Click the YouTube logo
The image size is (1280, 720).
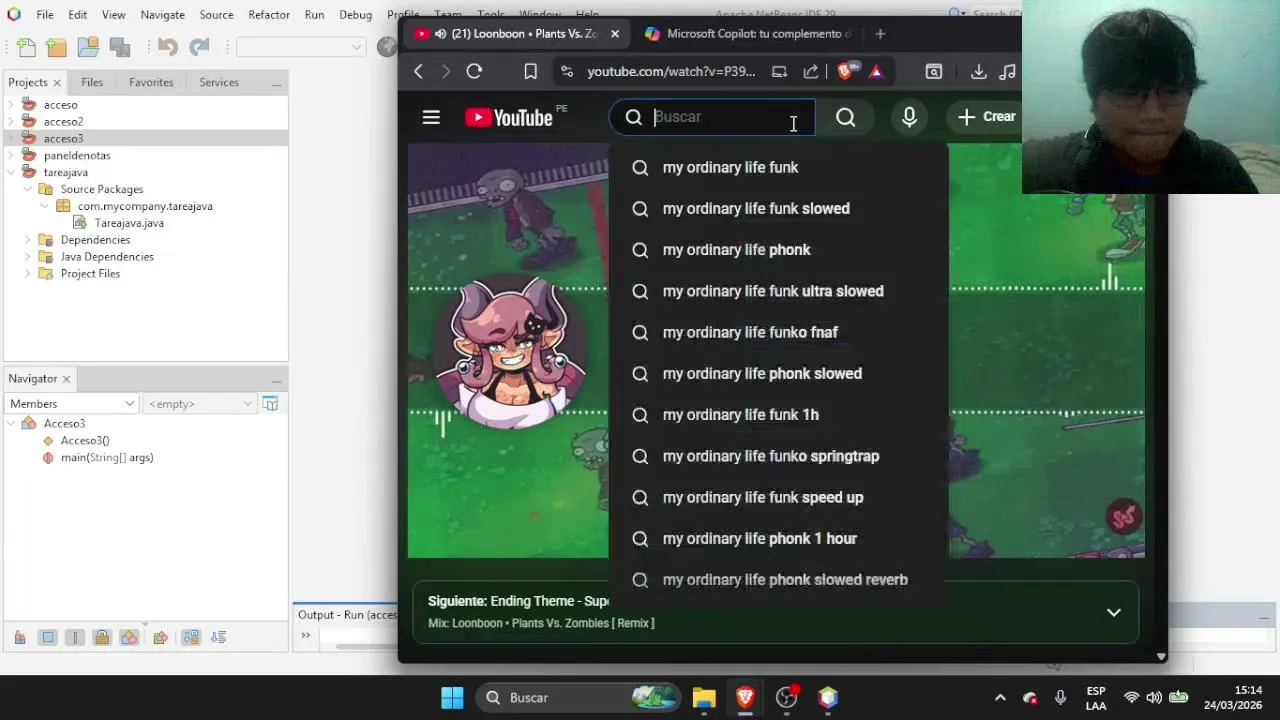pos(509,118)
